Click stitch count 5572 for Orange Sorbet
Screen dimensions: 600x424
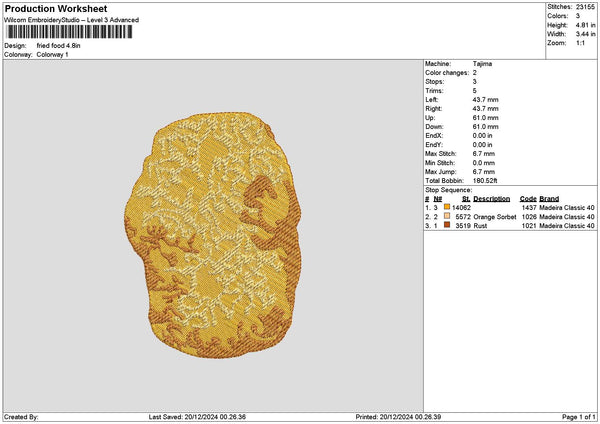coord(463,217)
